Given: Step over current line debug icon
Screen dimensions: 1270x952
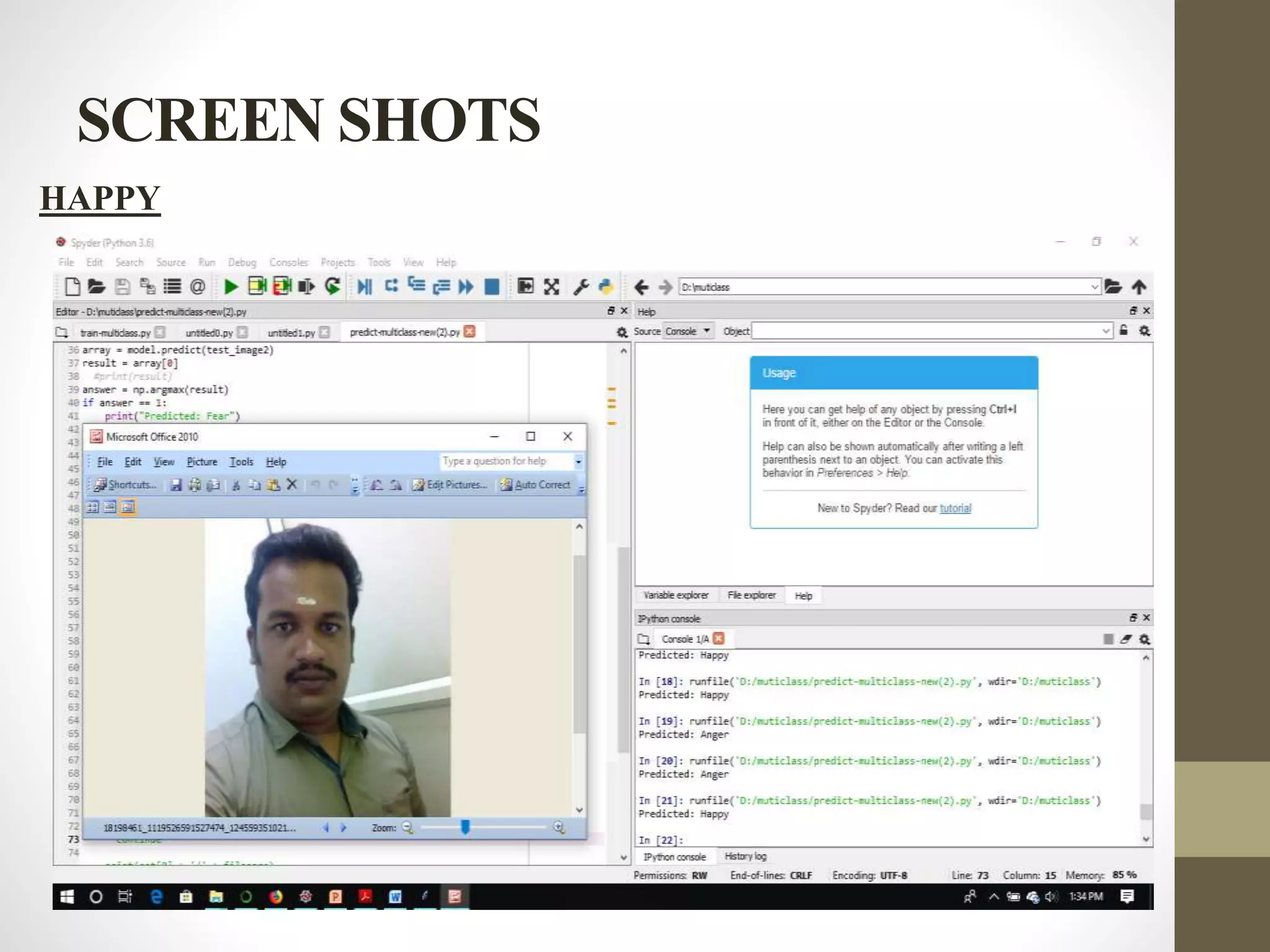Looking at the screenshot, I should point(391,286).
